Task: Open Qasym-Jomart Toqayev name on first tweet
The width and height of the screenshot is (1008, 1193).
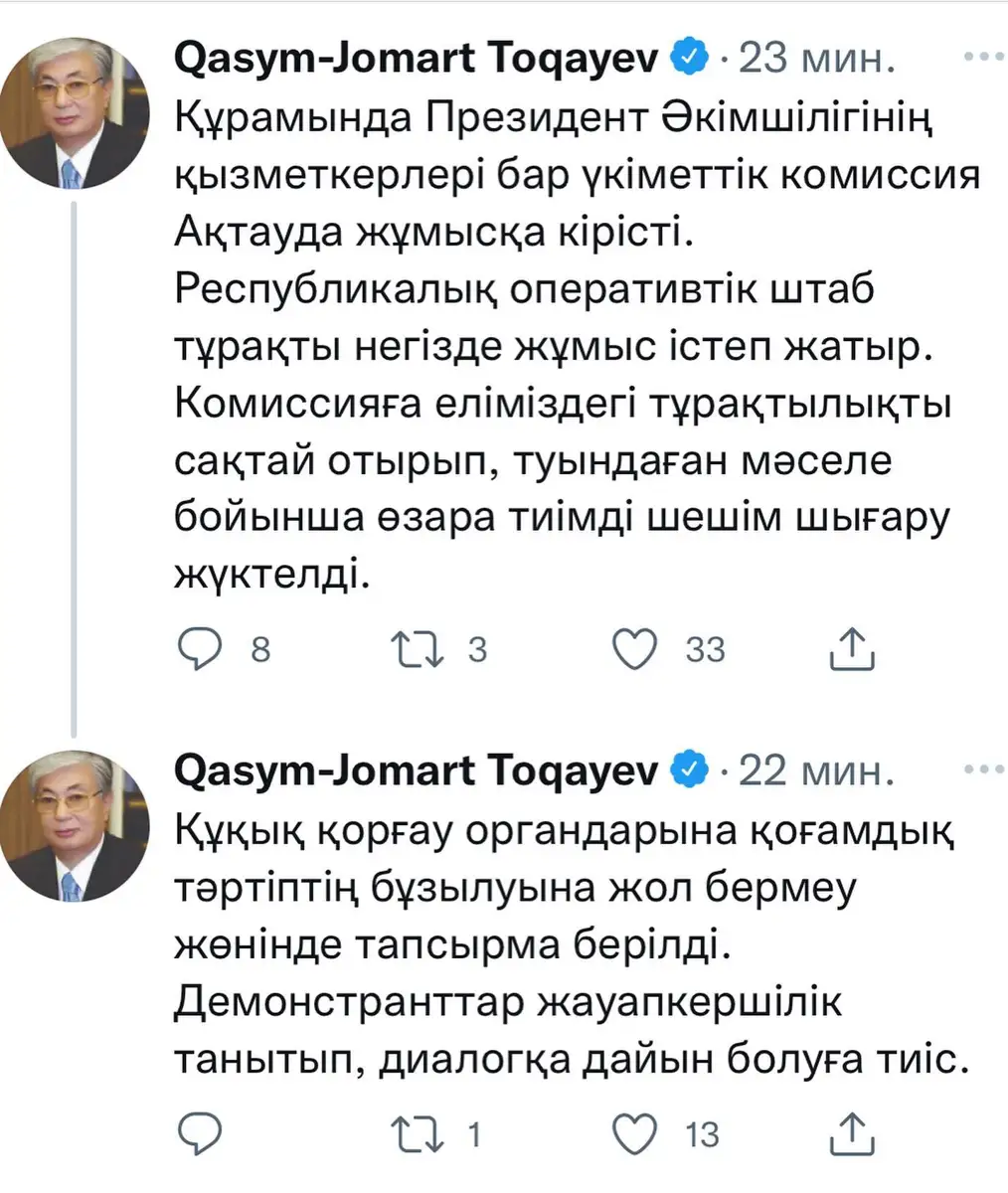Action: [x=417, y=61]
